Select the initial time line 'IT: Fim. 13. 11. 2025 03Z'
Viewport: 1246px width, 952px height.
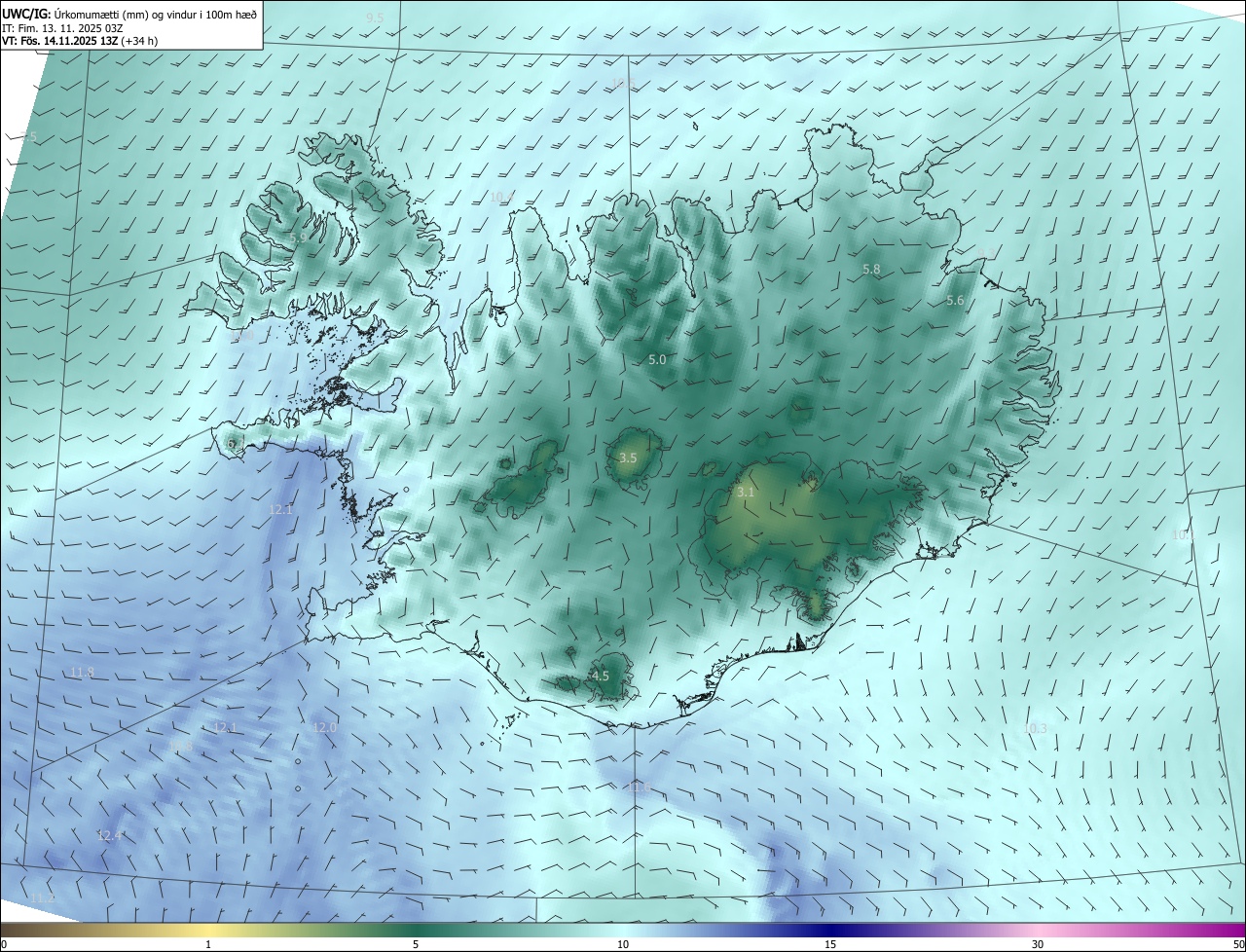61,27
